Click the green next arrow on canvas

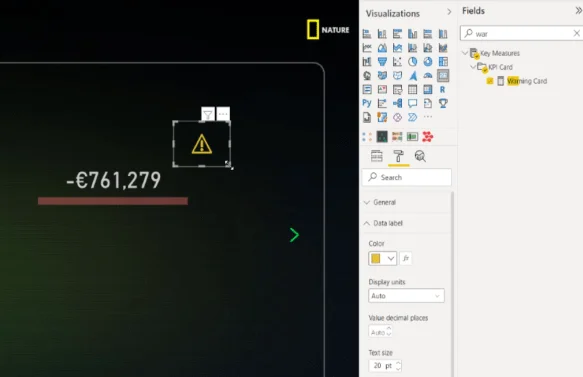tap(294, 235)
